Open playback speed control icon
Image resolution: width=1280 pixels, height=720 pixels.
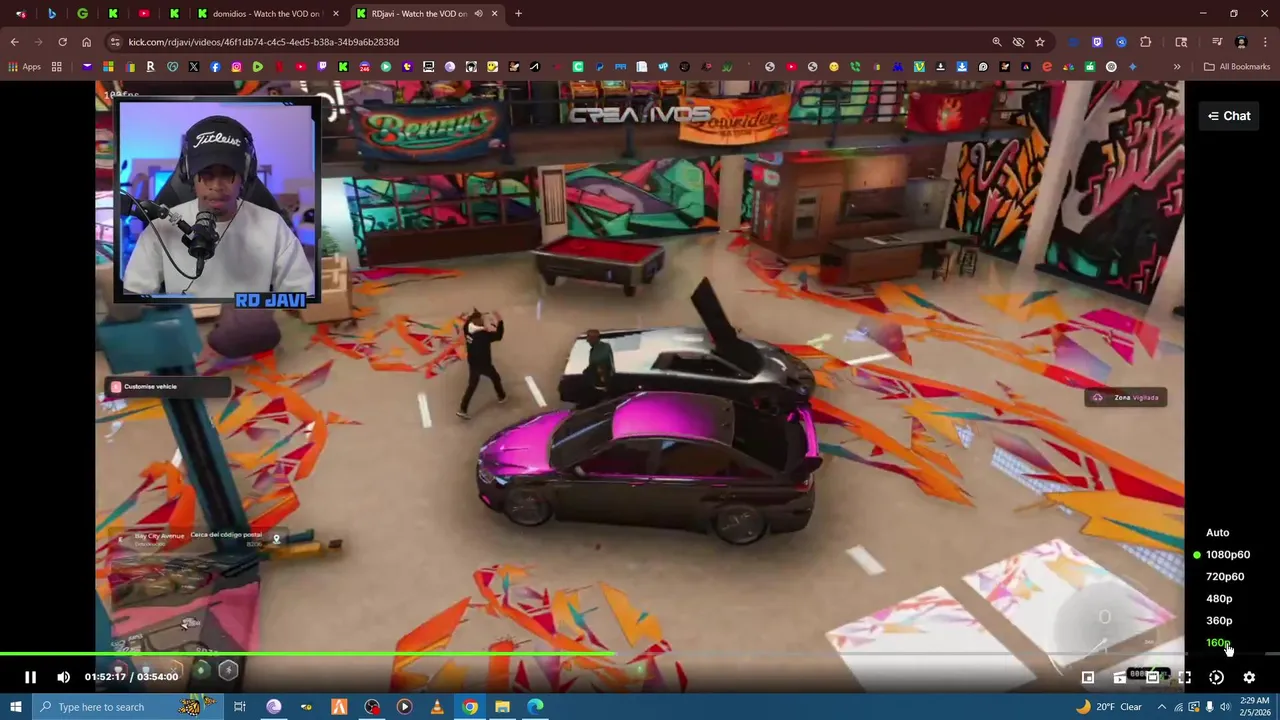point(1216,677)
